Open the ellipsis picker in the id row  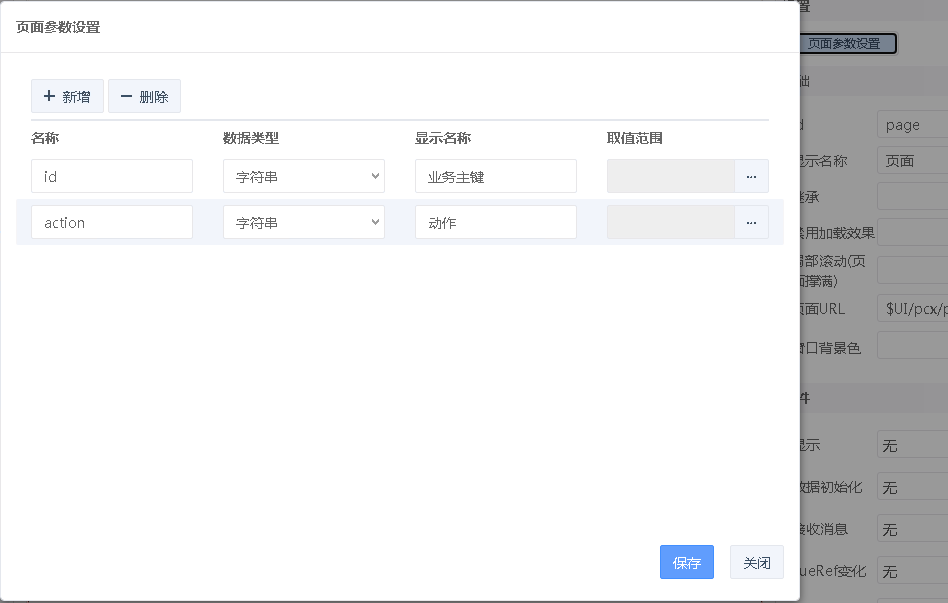pos(751,176)
